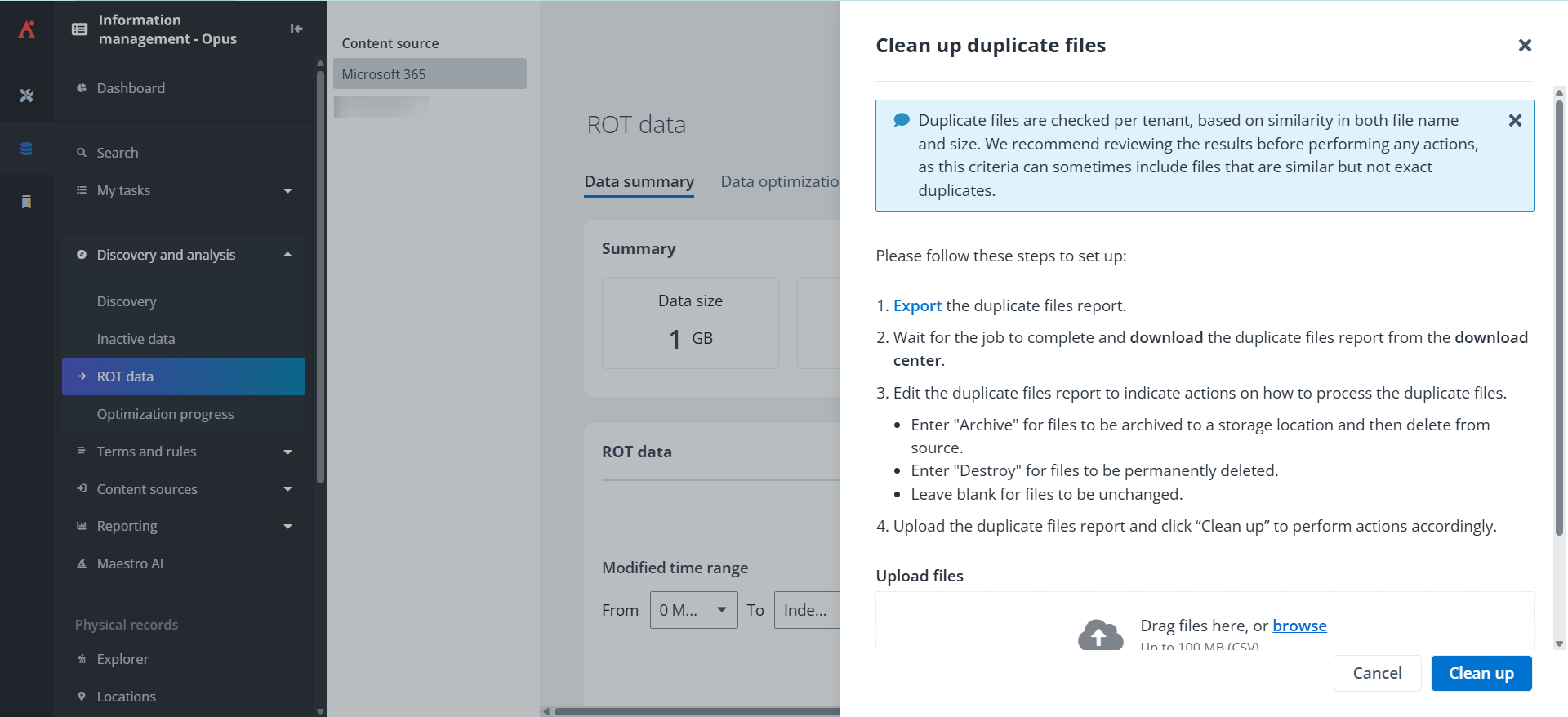This screenshot has height=717, width=1568.
Task: Open the tools wrench icon in left rail
Action: click(26, 96)
